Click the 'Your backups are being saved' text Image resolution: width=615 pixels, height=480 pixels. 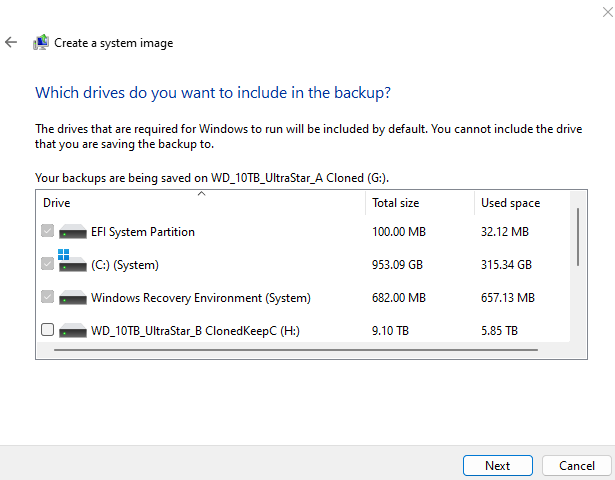click(x=212, y=178)
